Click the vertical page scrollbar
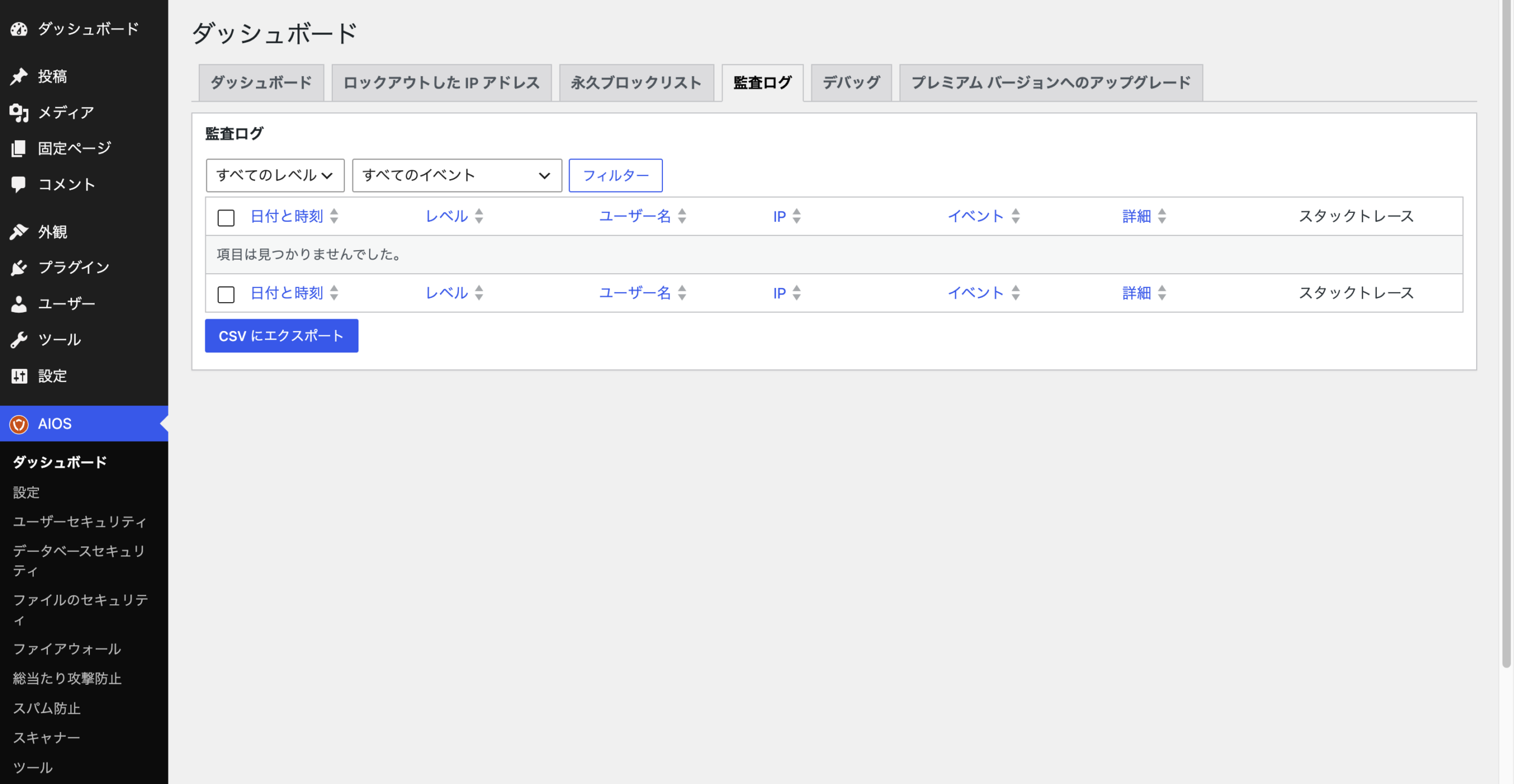Viewport: 1514px width, 784px height. (1506, 334)
